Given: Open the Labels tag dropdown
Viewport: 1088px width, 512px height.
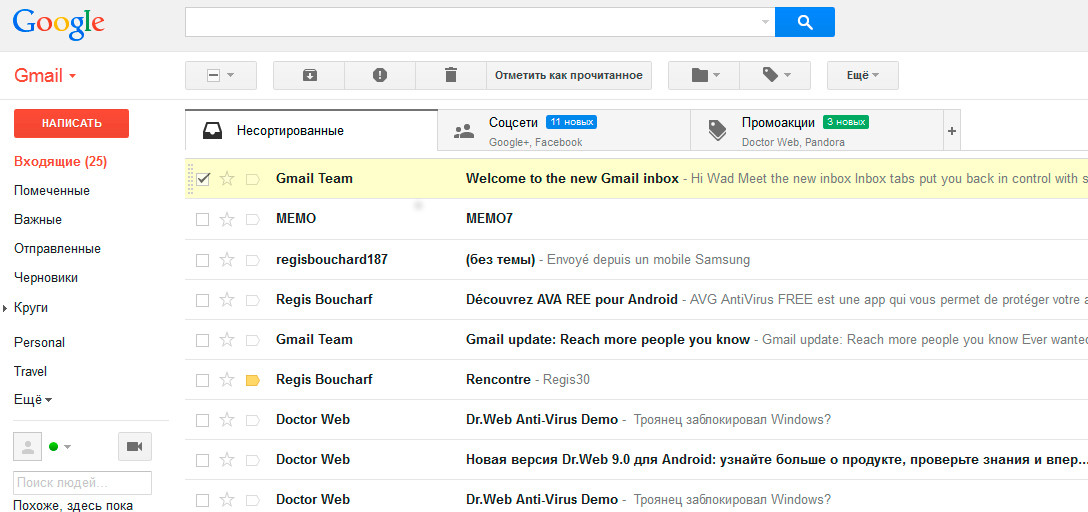Looking at the screenshot, I should 775,75.
